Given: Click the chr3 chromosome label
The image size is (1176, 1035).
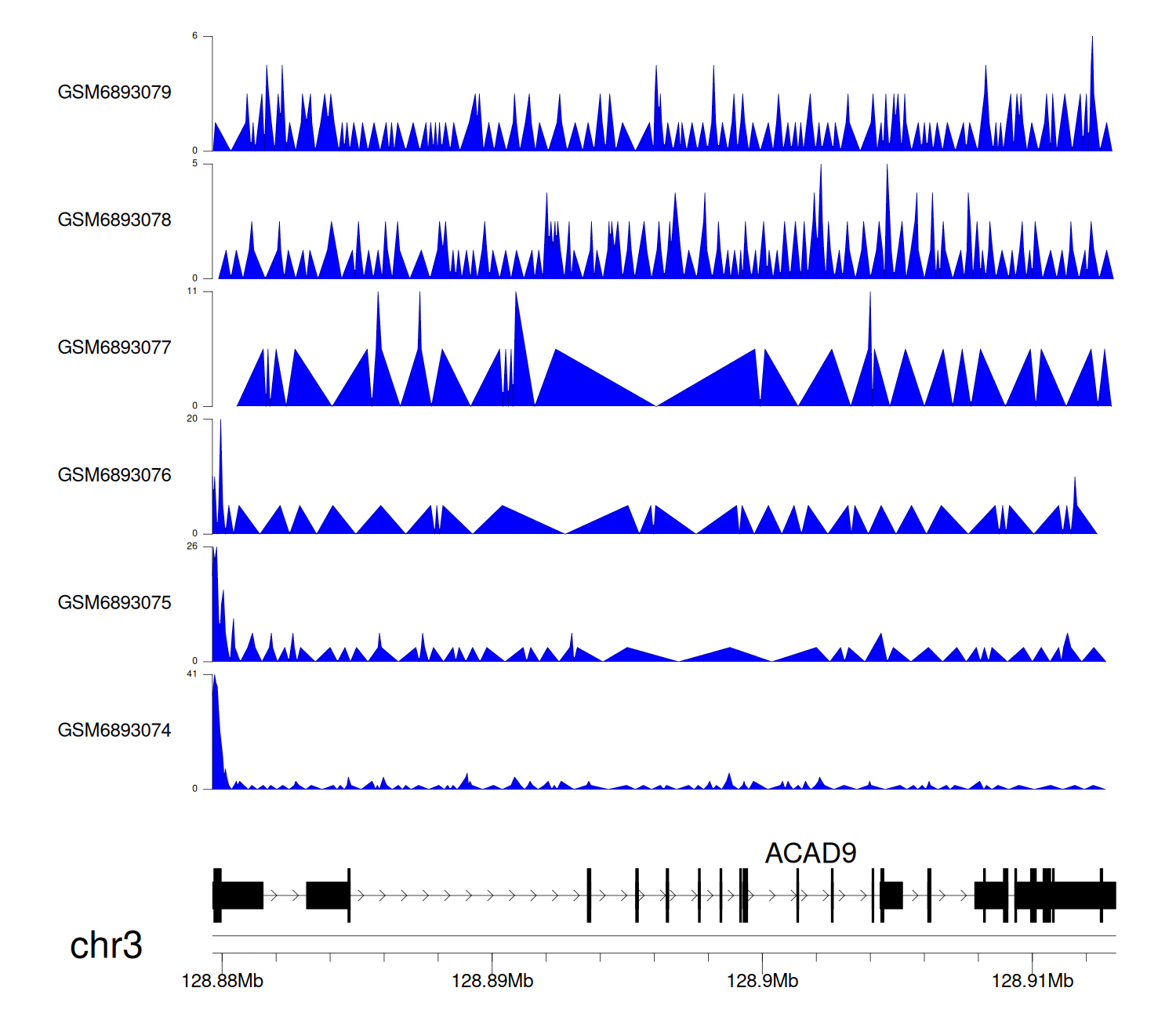Looking at the screenshot, I should [x=106, y=946].
